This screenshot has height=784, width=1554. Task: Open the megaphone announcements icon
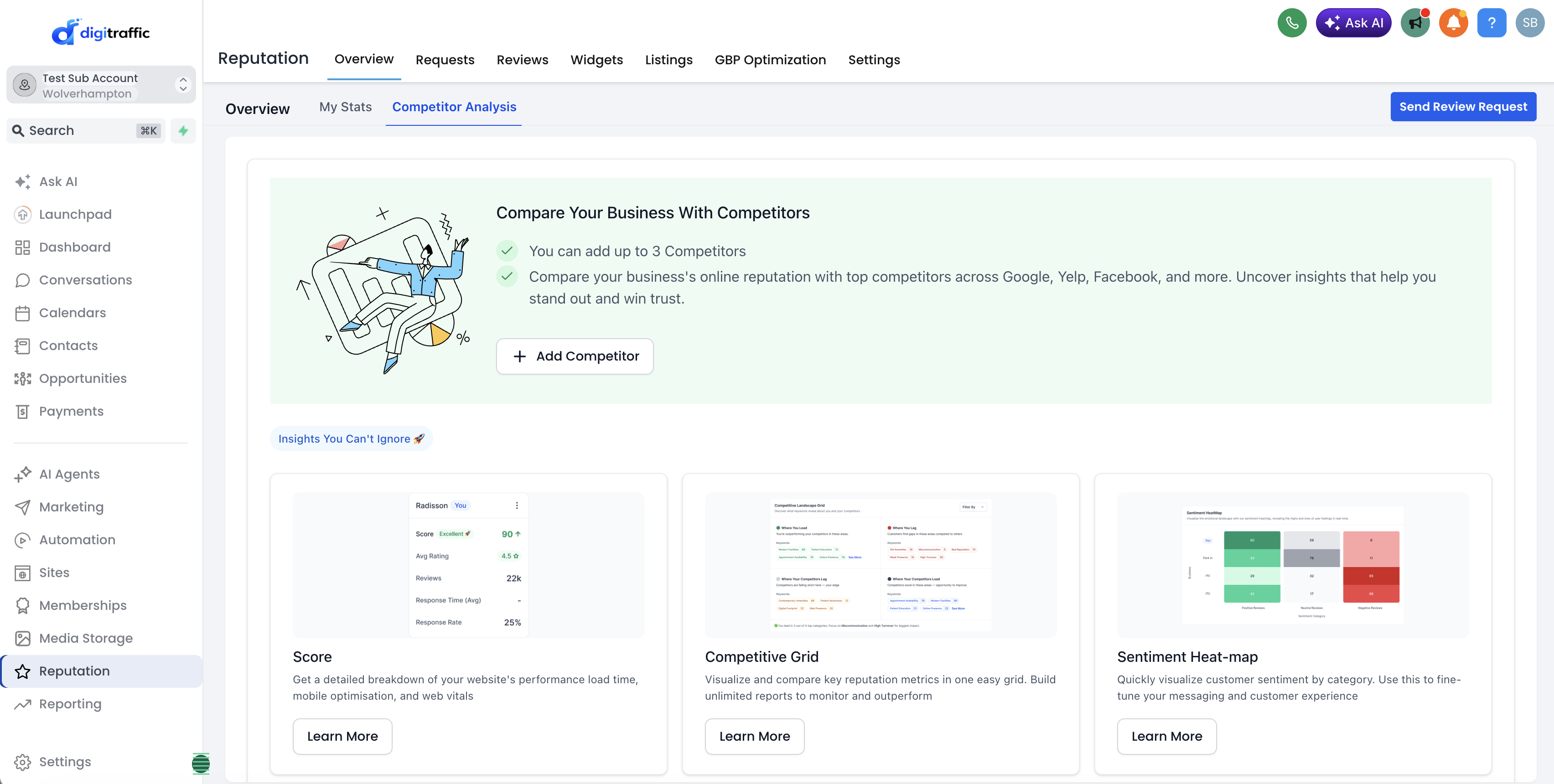tap(1415, 23)
